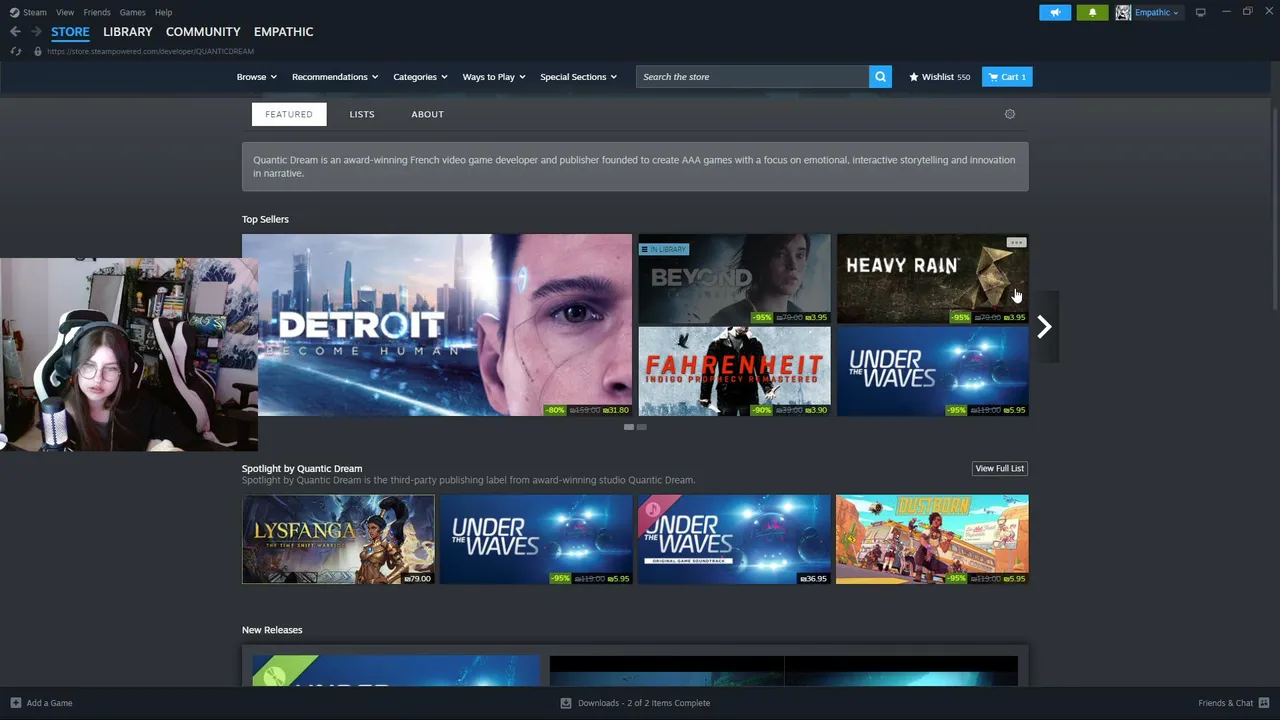Open the Games menu

tap(132, 12)
